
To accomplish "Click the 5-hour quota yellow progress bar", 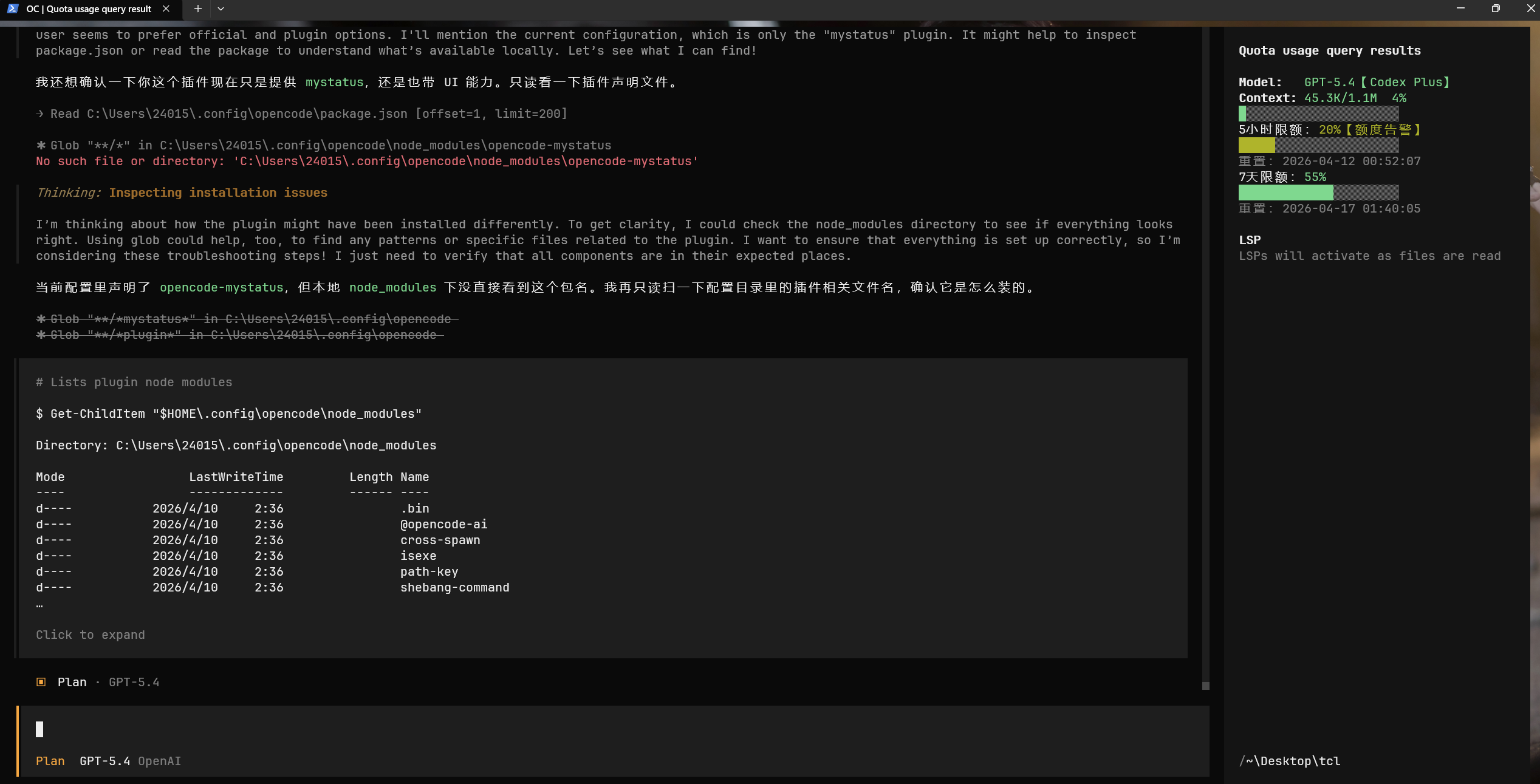I will click(x=1318, y=145).
